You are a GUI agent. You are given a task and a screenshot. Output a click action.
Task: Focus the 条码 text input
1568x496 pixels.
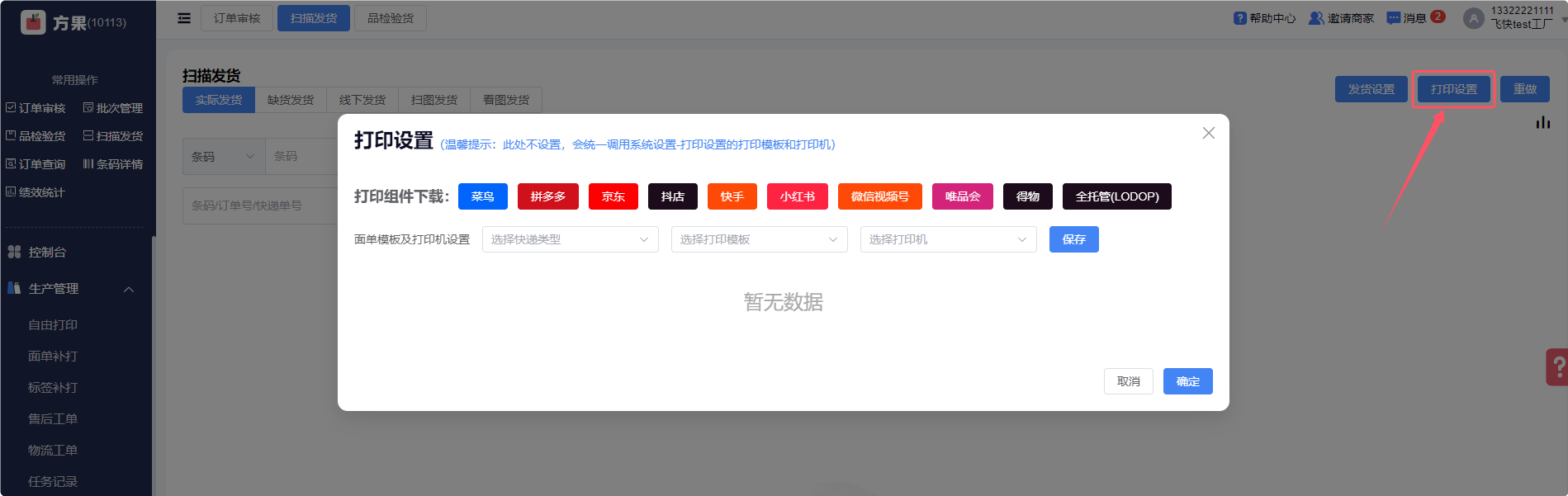(301, 156)
